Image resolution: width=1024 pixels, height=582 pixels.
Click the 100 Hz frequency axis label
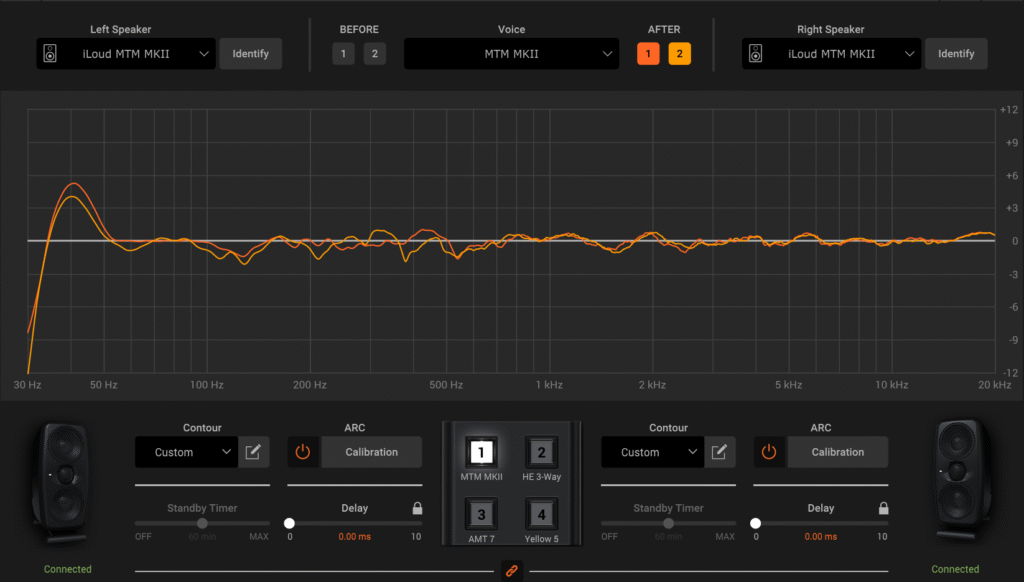(207, 385)
